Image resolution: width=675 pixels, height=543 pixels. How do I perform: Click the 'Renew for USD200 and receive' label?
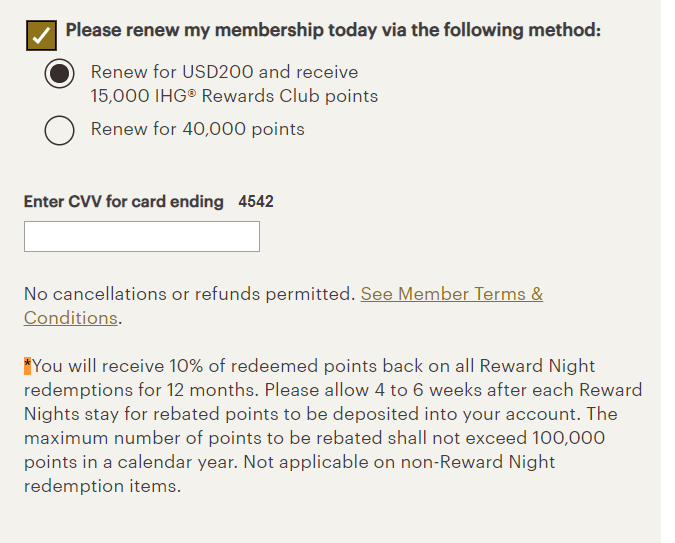tap(224, 72)
